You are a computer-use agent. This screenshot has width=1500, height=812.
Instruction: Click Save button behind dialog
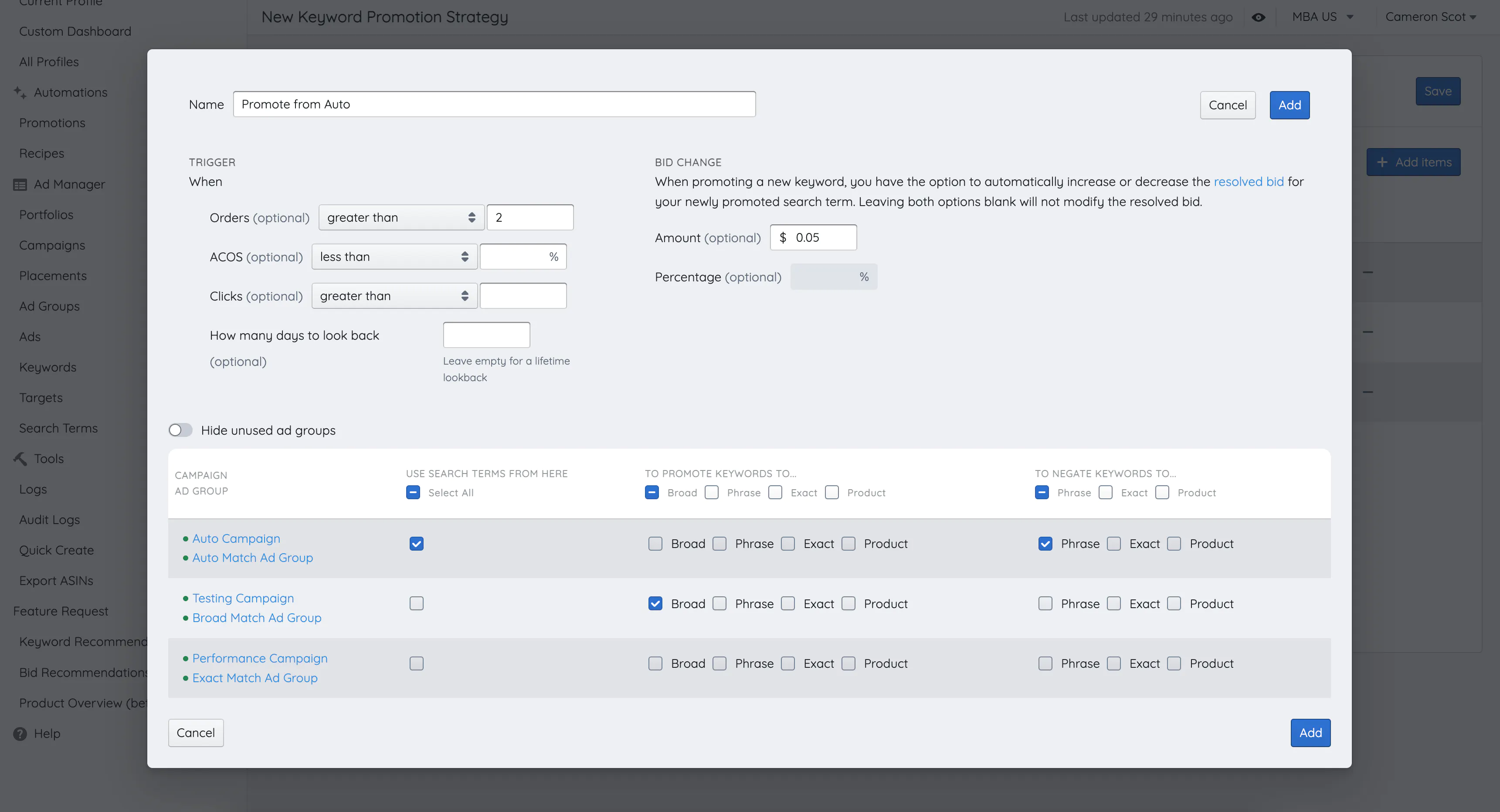click(x=1438, y=91)
